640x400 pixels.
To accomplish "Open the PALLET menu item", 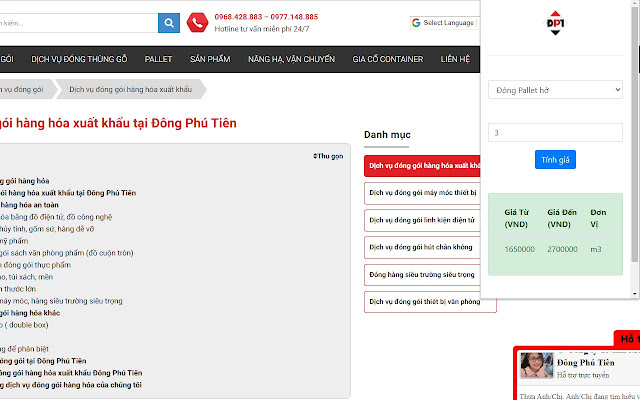I will pyautogui.click(x=158, y=59).
